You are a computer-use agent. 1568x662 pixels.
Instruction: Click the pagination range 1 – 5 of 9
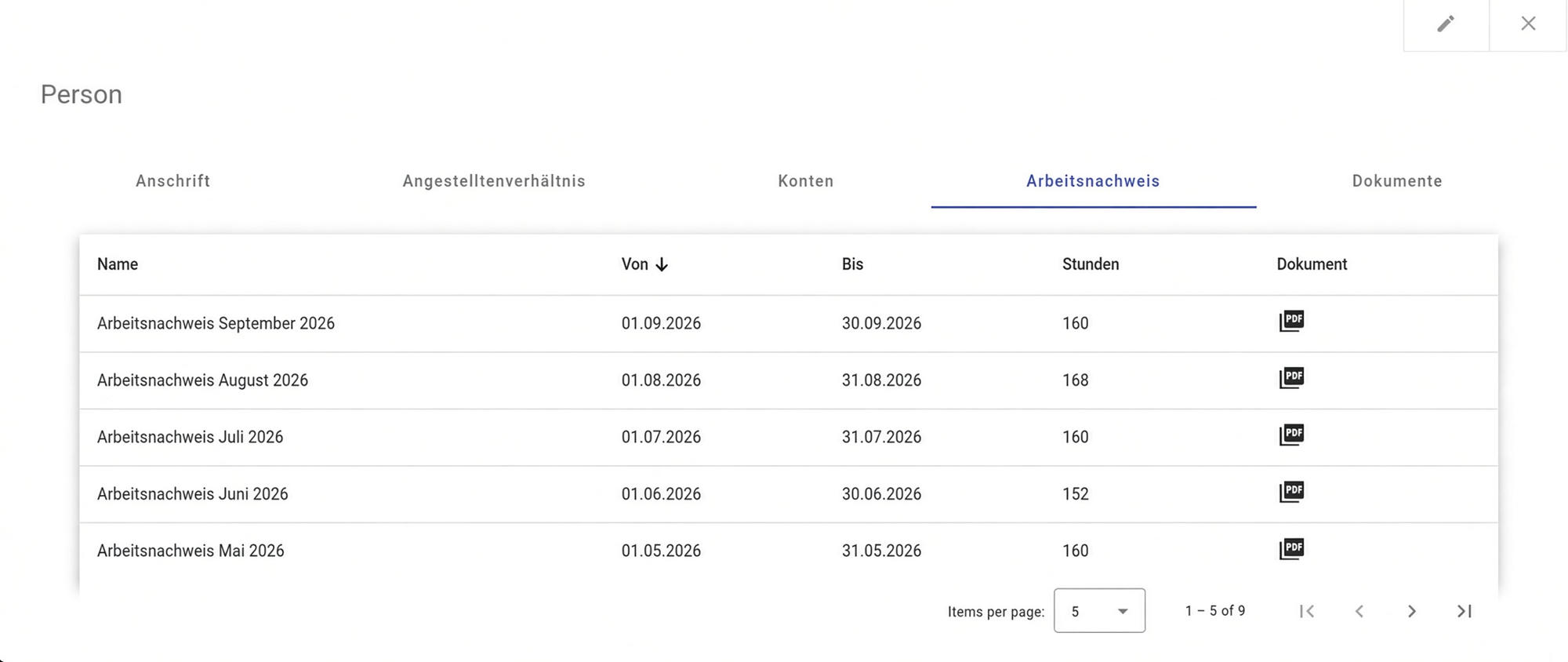point(1215,610)
